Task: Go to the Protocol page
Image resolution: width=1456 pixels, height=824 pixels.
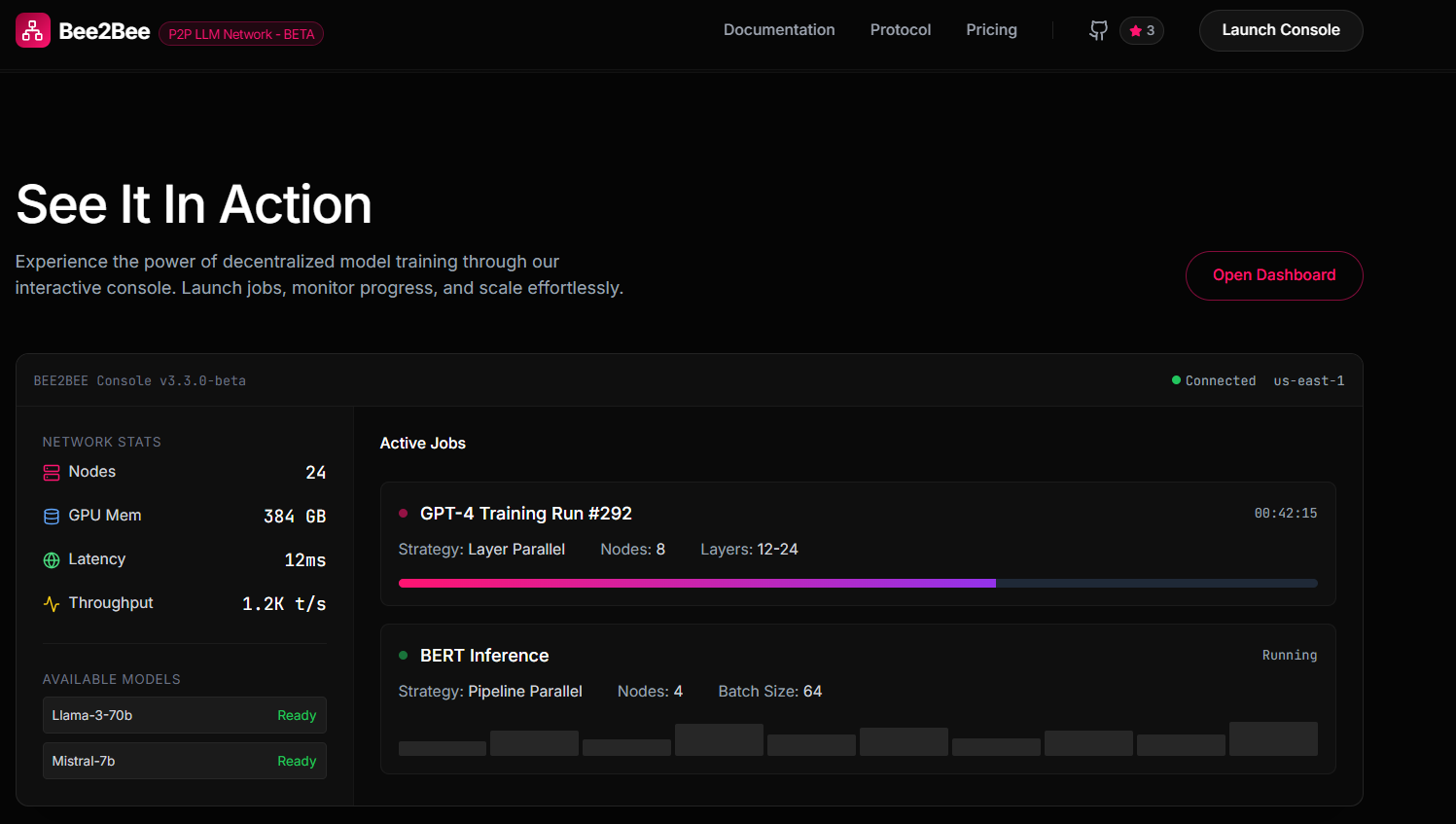Action: tap(901, 30)
